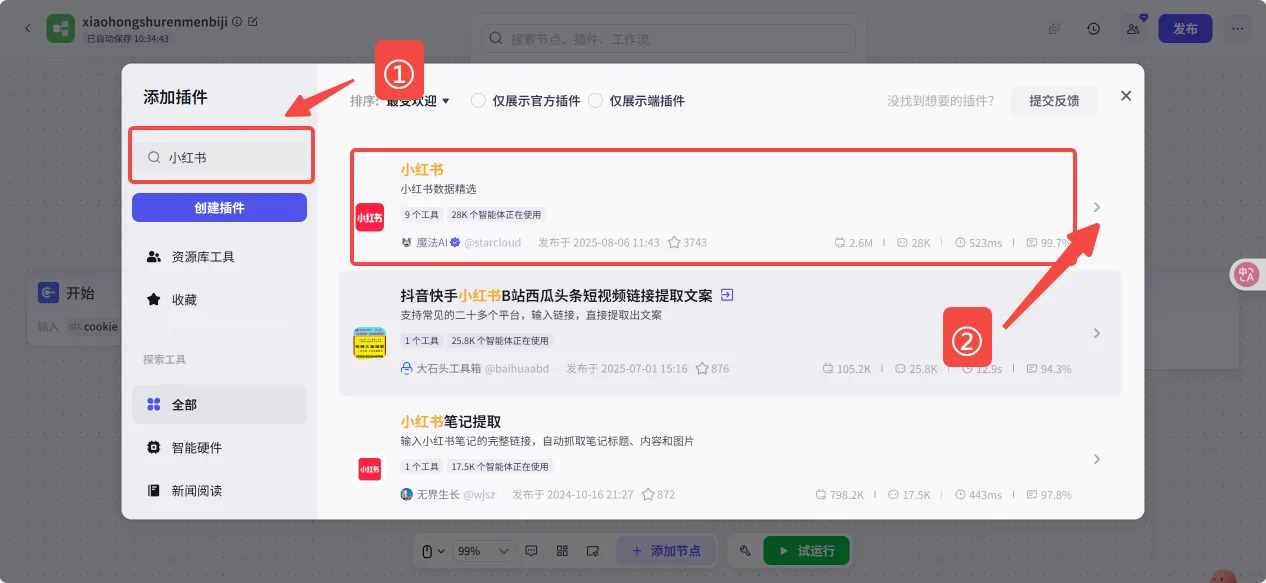This screenshot has height=583, width=1266.
Task: Click the icon beside 抖音快手 plugin title
Action: (x=727, y=295)
